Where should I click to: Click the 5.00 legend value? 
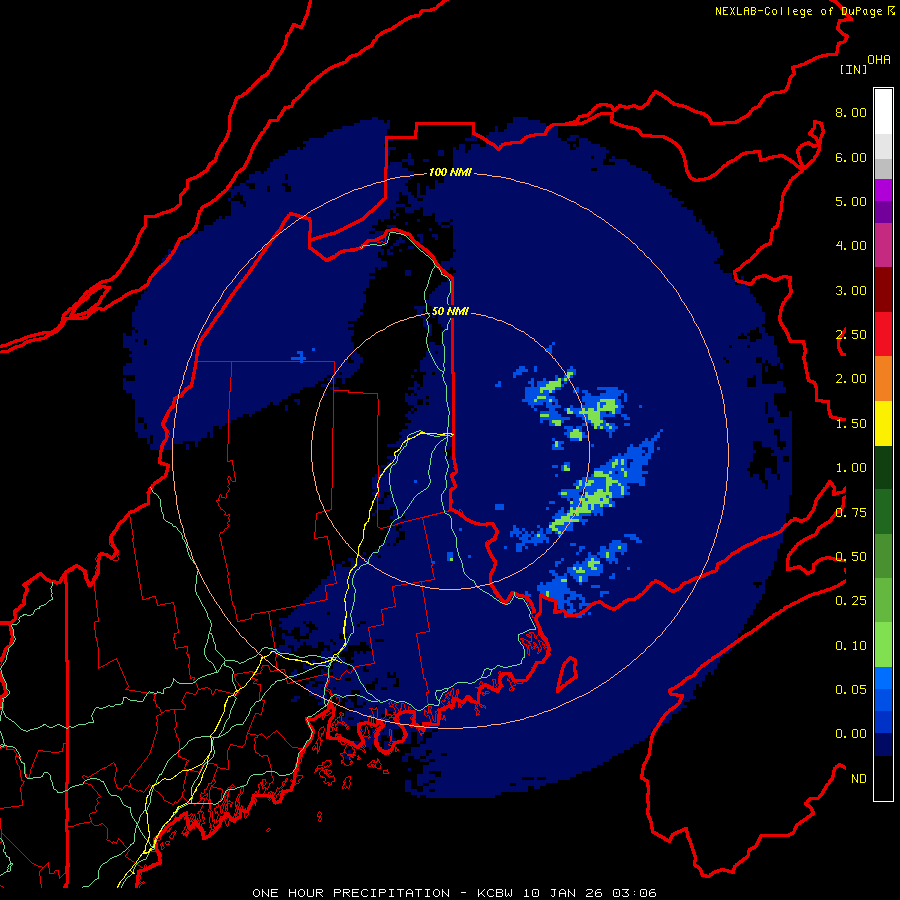pos(851,201)
